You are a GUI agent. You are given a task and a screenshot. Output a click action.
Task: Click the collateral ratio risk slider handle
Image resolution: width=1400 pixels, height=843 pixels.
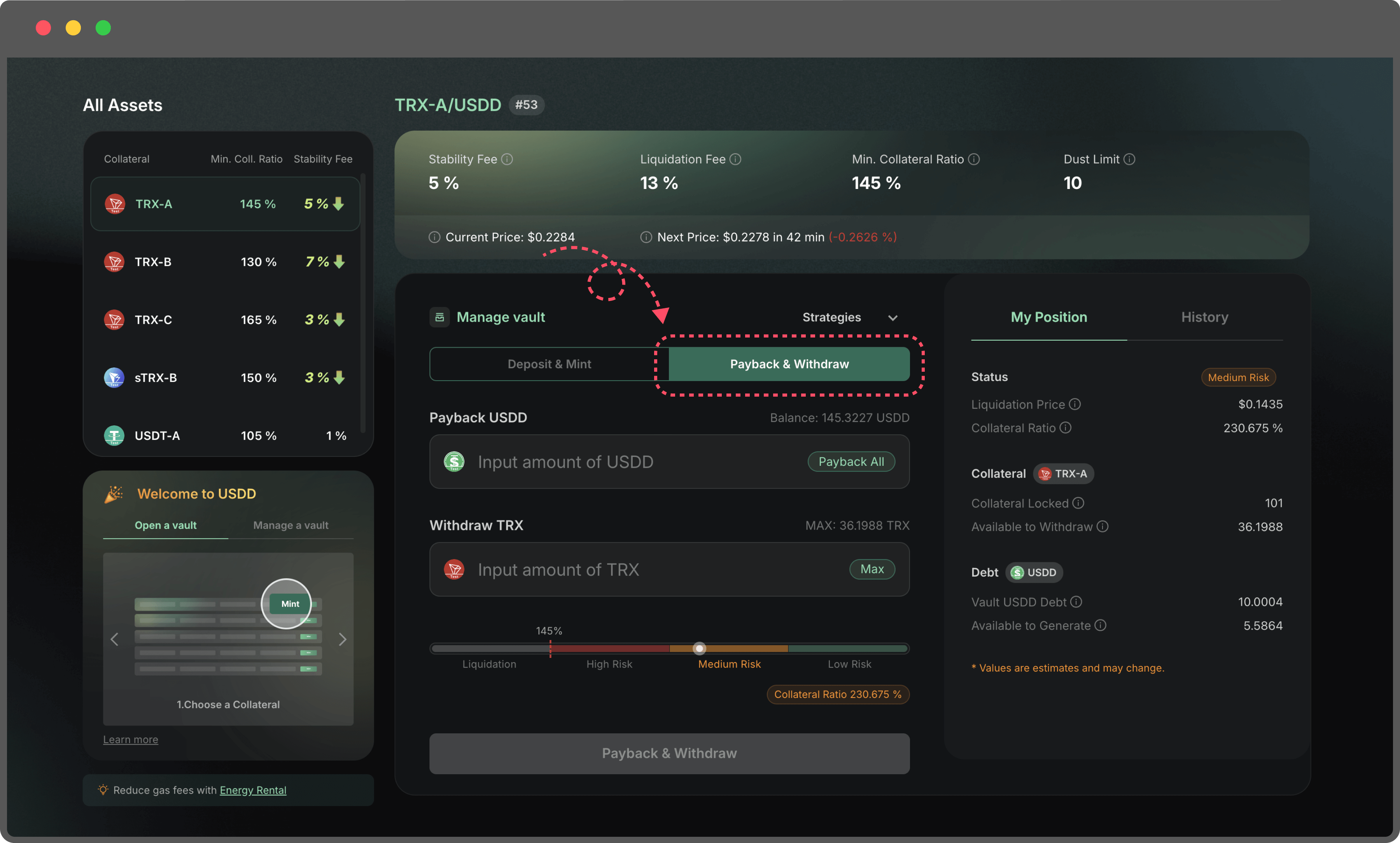[x=699, y=648]
